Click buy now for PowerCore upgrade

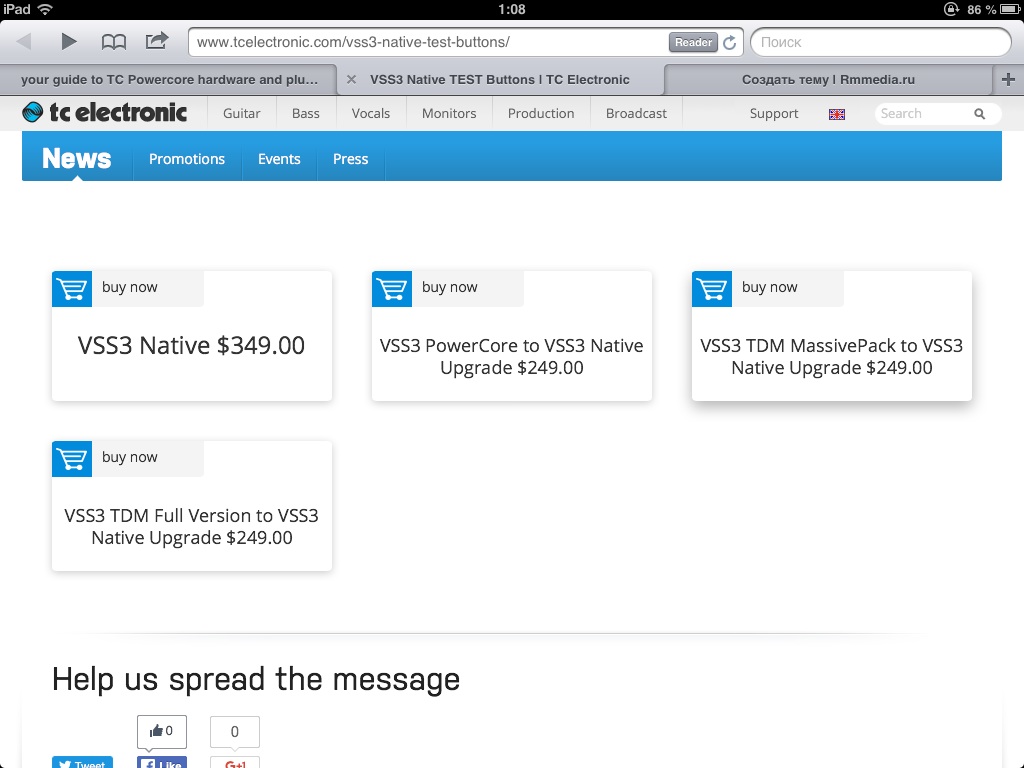tap(449, 287)
